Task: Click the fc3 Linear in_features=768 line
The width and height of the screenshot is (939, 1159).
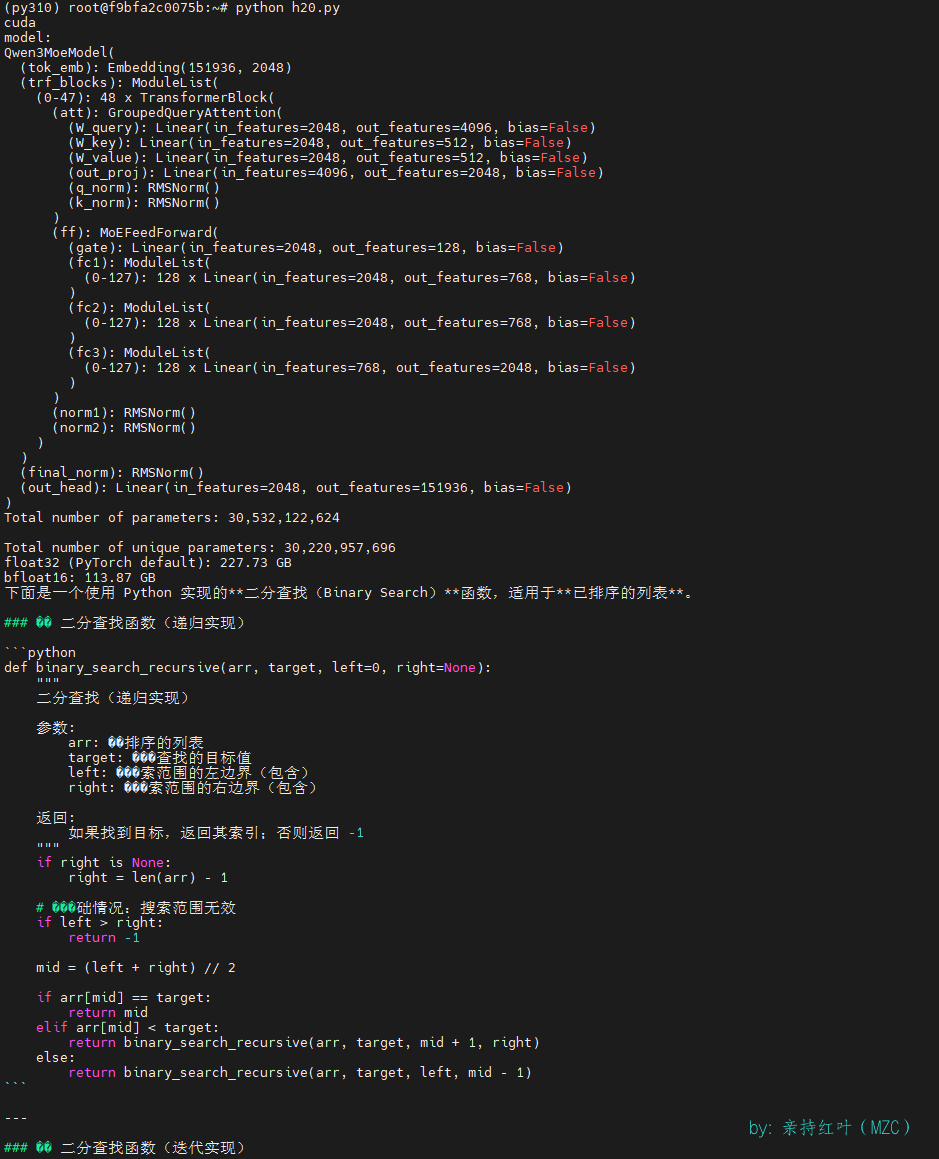Action: tap(360, 368)
